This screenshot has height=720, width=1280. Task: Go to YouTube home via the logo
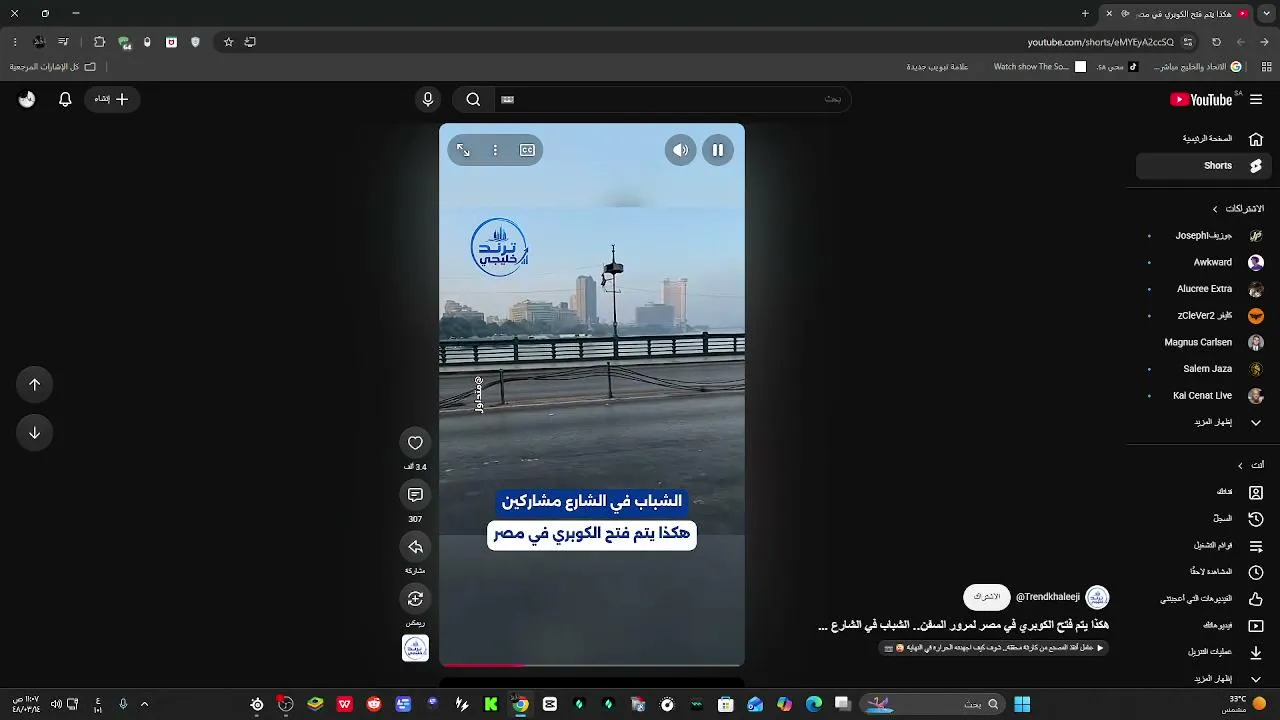pyautogui.click(x=1201, y=99)
